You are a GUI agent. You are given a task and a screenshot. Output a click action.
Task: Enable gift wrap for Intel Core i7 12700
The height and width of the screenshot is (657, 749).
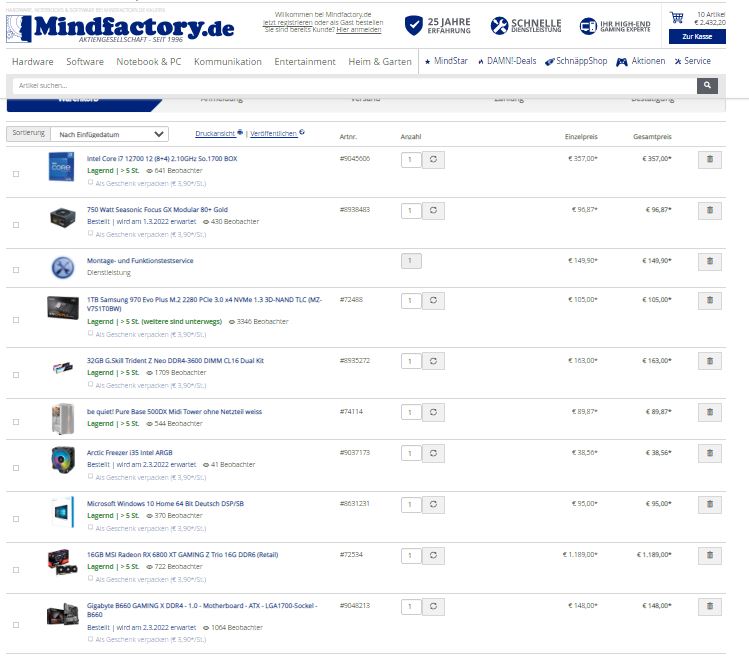(90, 183)
